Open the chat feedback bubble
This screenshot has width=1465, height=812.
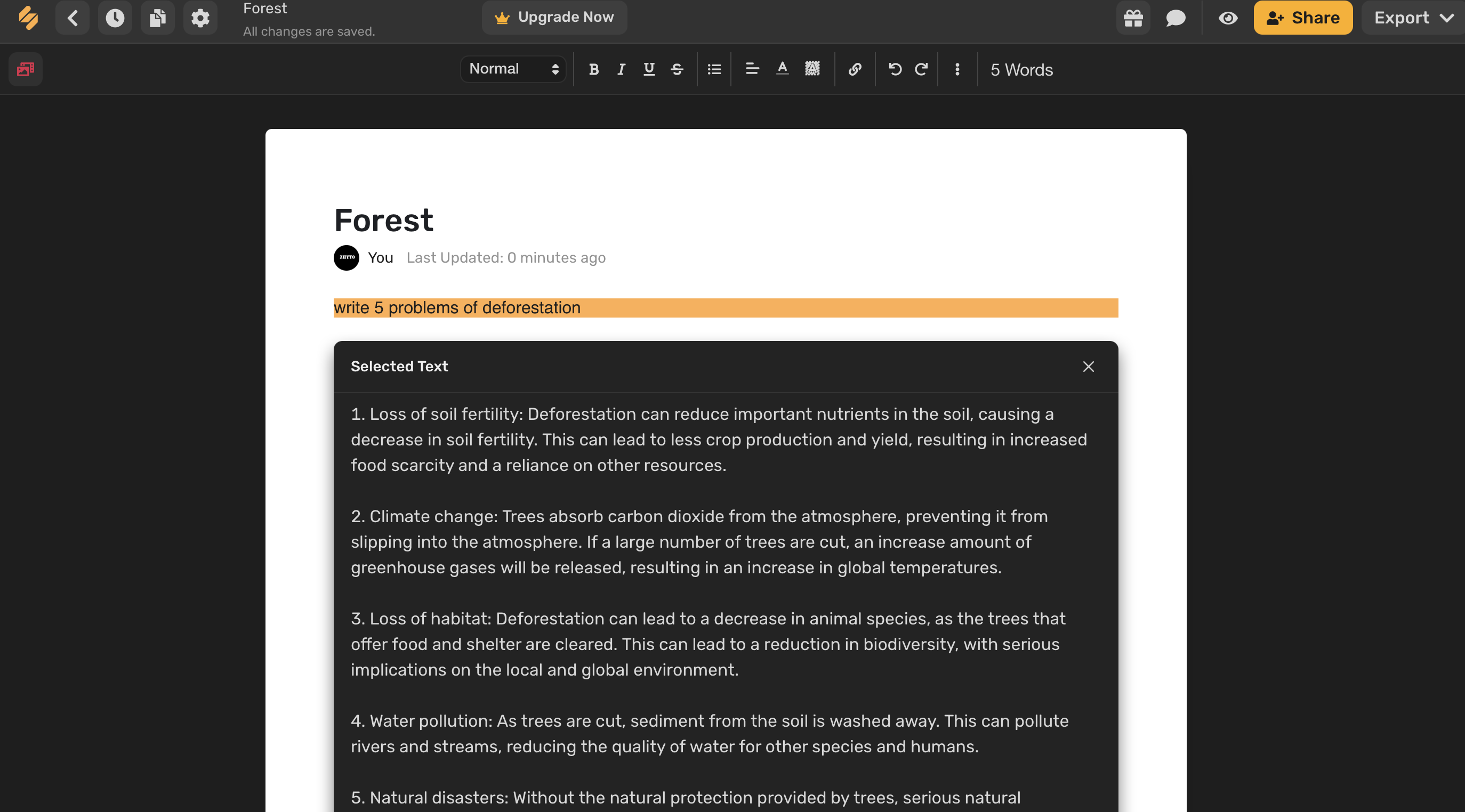click(1176, 18)
